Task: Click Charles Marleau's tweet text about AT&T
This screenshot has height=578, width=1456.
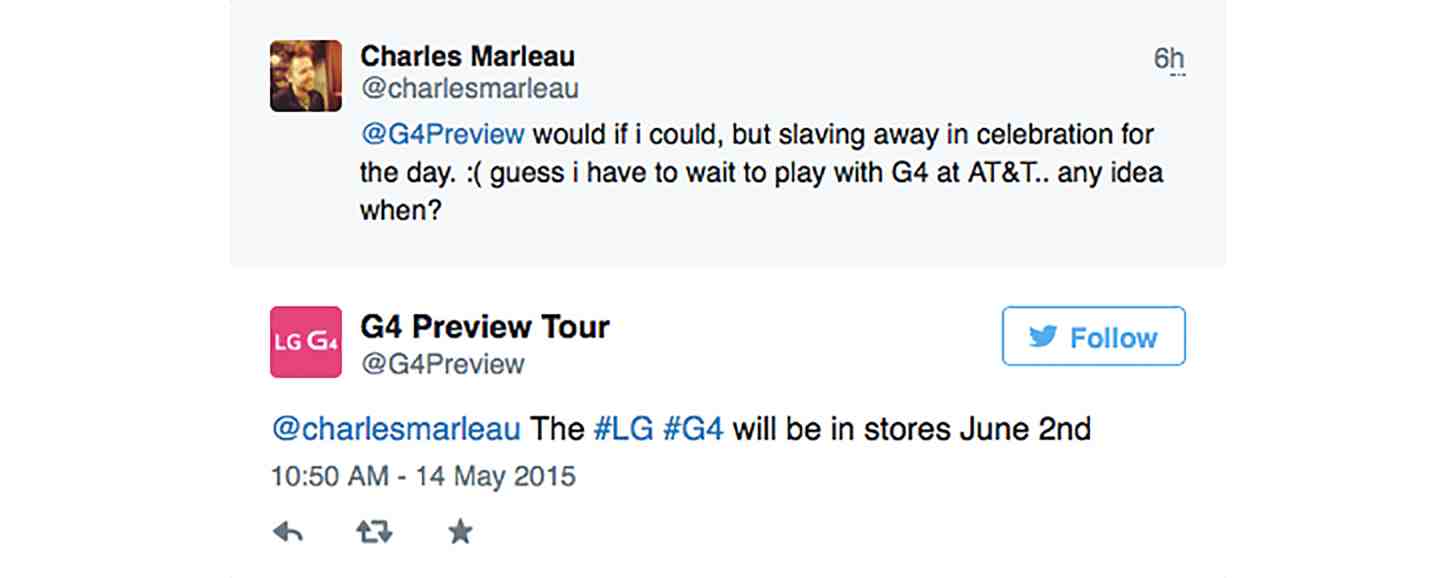Action: click(x=760, y=172)
